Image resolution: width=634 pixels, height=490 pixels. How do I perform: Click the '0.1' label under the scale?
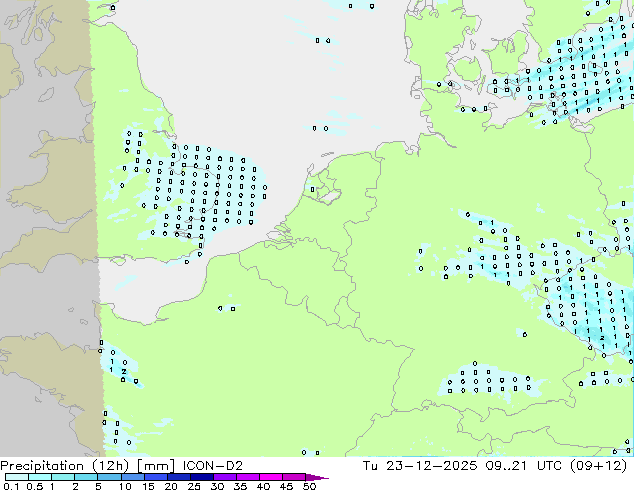point(11,486)
